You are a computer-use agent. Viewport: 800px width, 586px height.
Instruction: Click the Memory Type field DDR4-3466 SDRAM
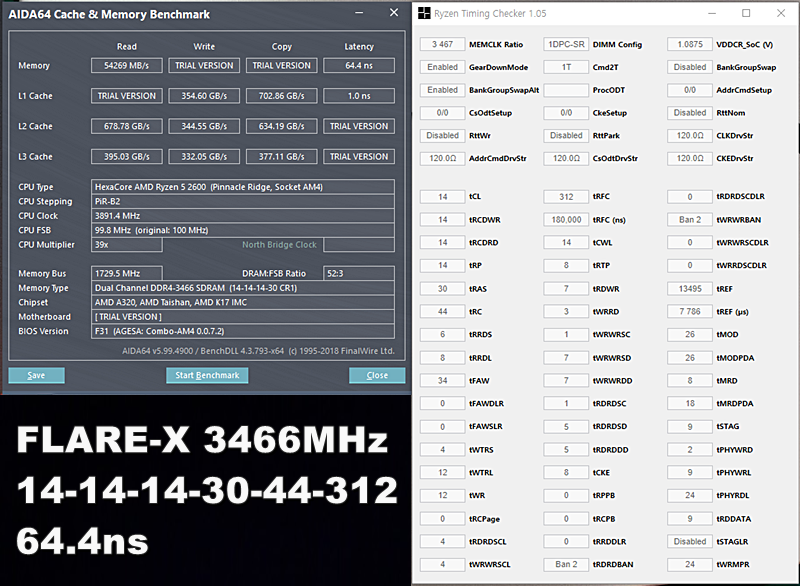point(243,288)
